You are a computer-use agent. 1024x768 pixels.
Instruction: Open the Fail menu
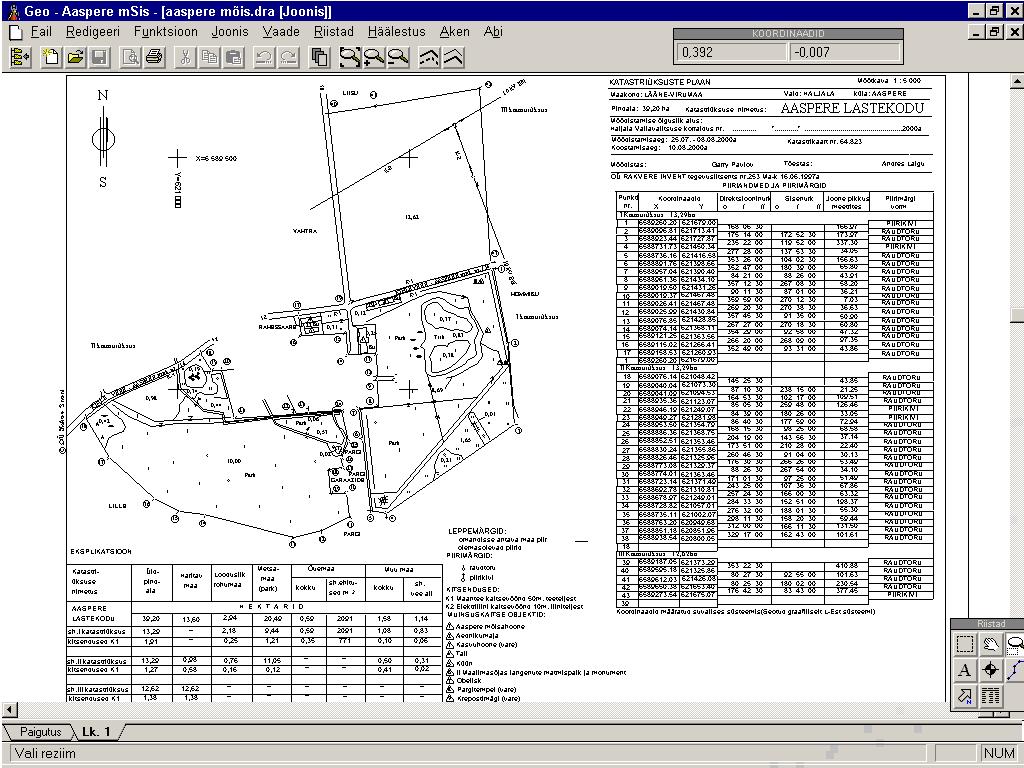click(x=41, y=31)
